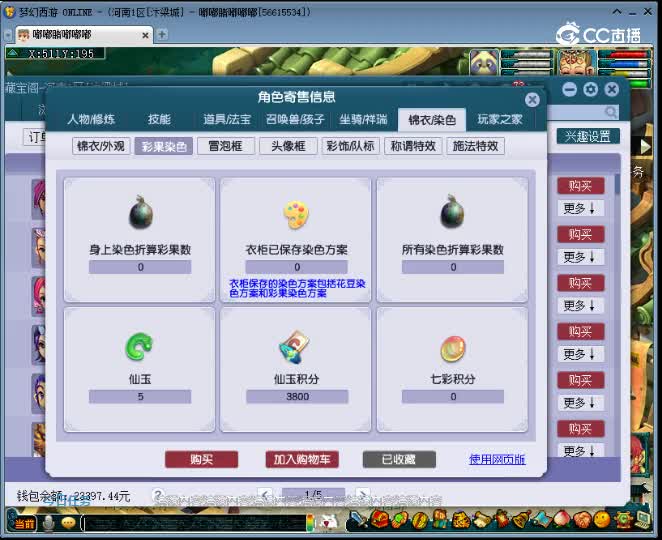This screenshot has height=540, width=662.
Task: Click the golden bell icon
Action: (522, 520)
